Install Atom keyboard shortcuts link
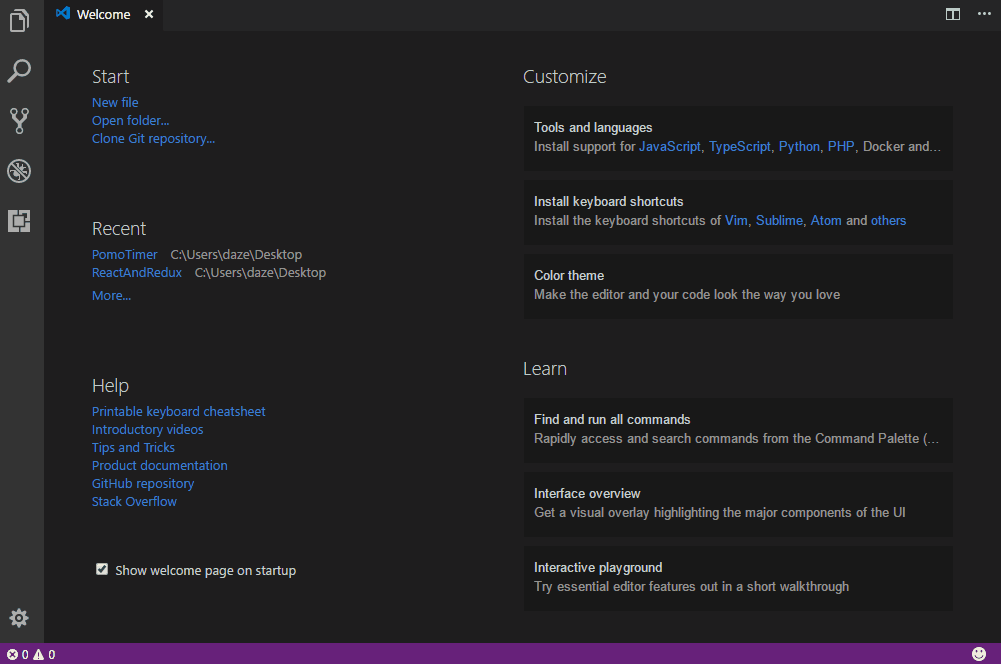Screen dimensions: 1001x664 tap(826, 220)
